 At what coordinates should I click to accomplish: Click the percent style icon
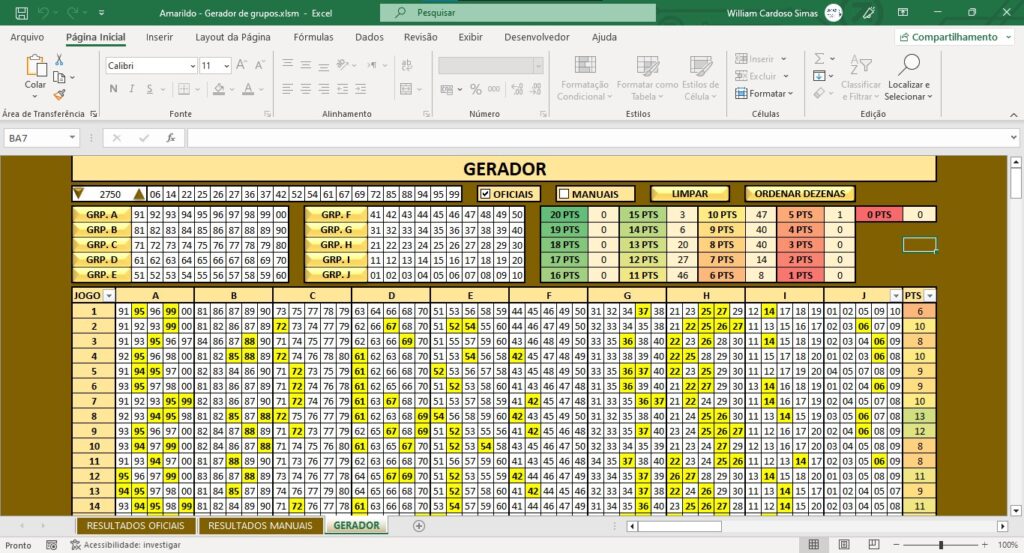(x=475, y=89)
